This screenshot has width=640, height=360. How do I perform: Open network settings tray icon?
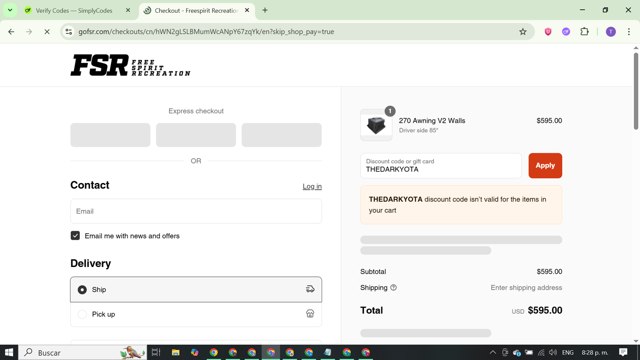click(x=541, y=352)
